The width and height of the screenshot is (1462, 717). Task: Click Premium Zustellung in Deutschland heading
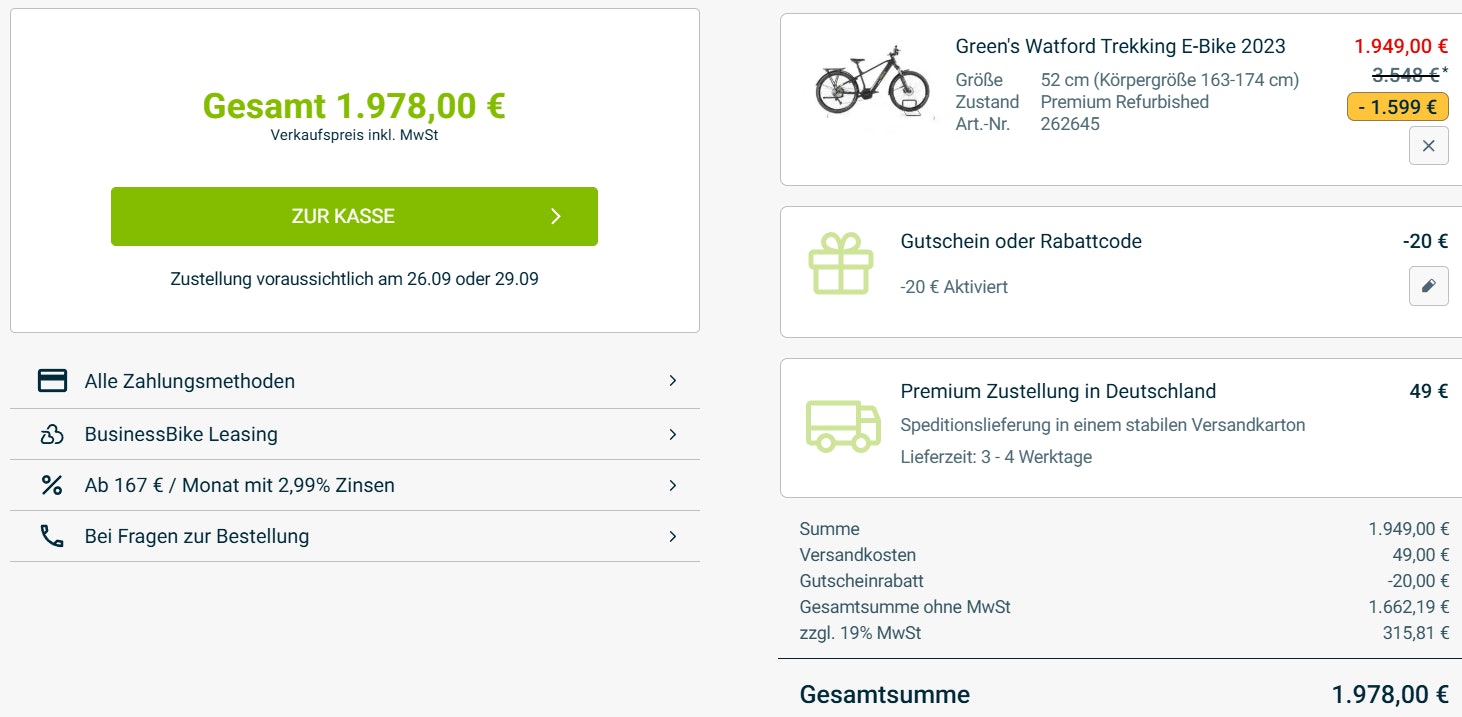(1058, 391)
